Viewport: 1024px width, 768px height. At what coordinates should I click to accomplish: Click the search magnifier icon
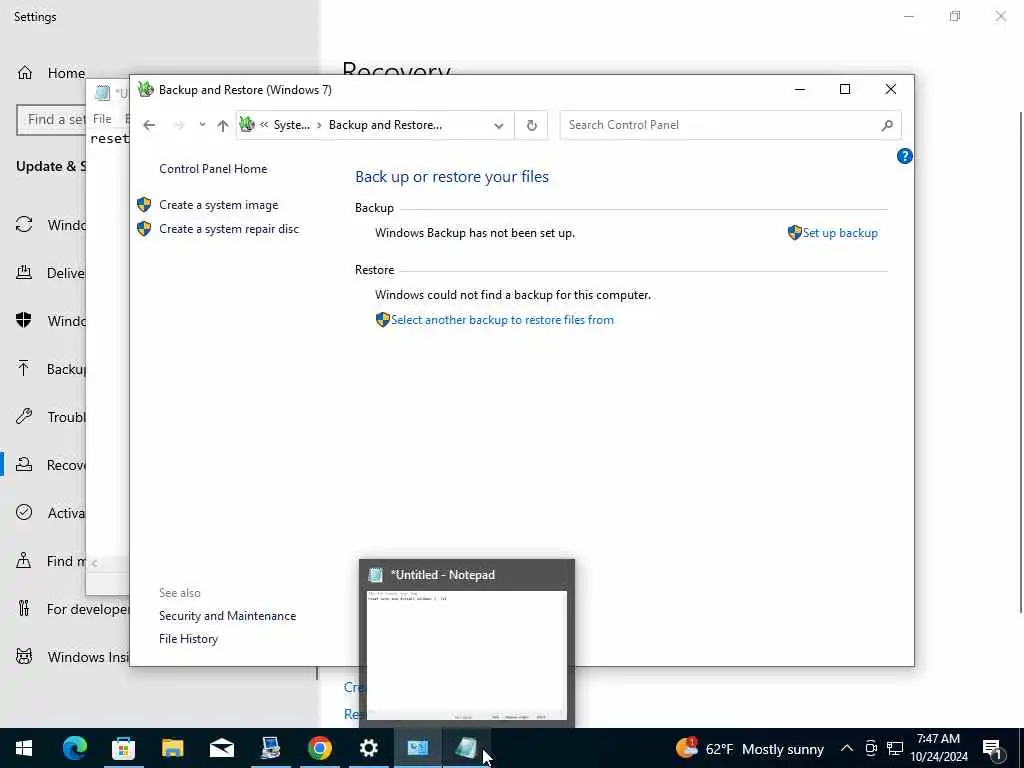tap(886, 125)
